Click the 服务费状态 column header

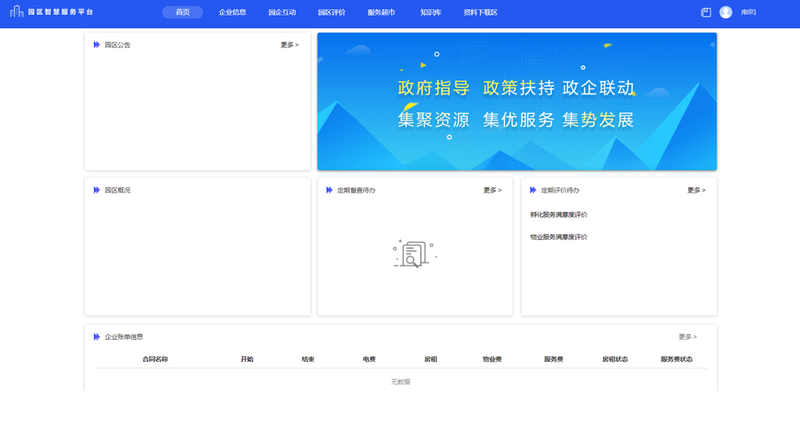click(677, 359)
